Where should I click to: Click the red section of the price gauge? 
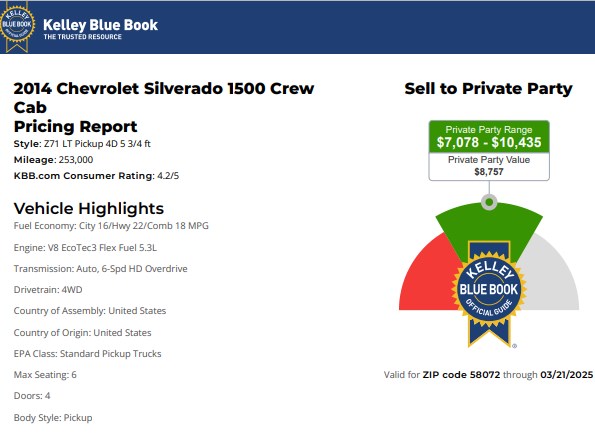pyautogui.click(x=427, y=277)
